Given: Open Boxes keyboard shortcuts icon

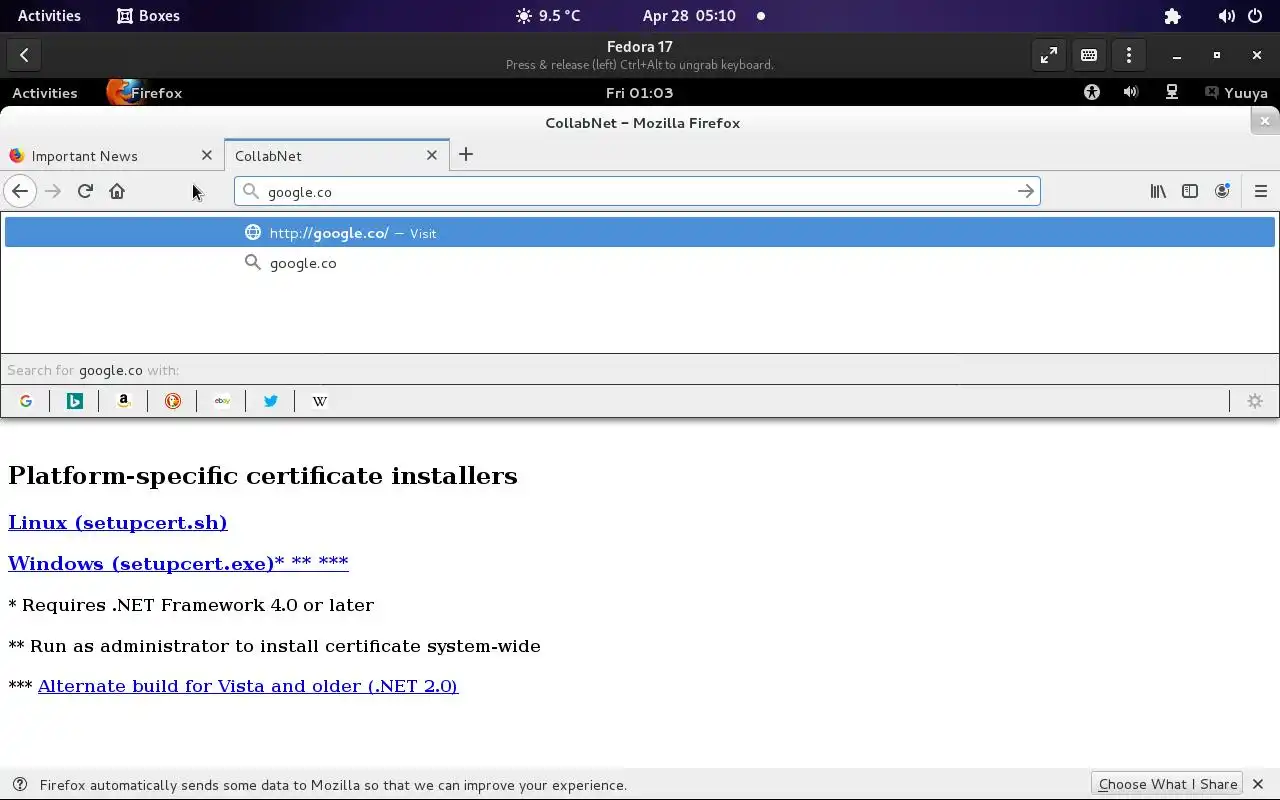Looking at the screenshot, I should click(x=1089, y=55).
